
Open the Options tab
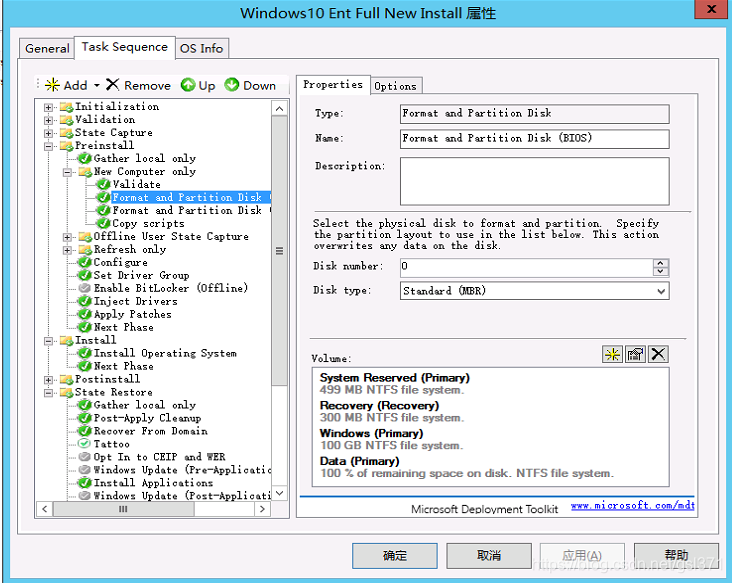[396, 86]
